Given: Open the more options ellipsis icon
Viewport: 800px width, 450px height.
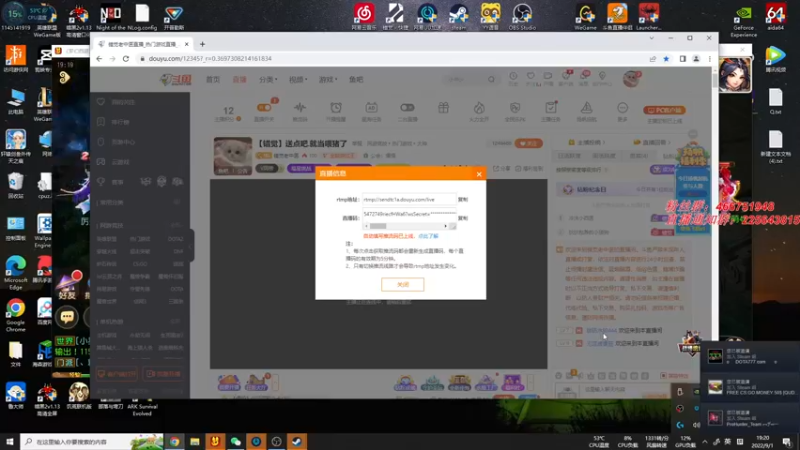Looking at the screenshot, I should click(x=622, y=108).
